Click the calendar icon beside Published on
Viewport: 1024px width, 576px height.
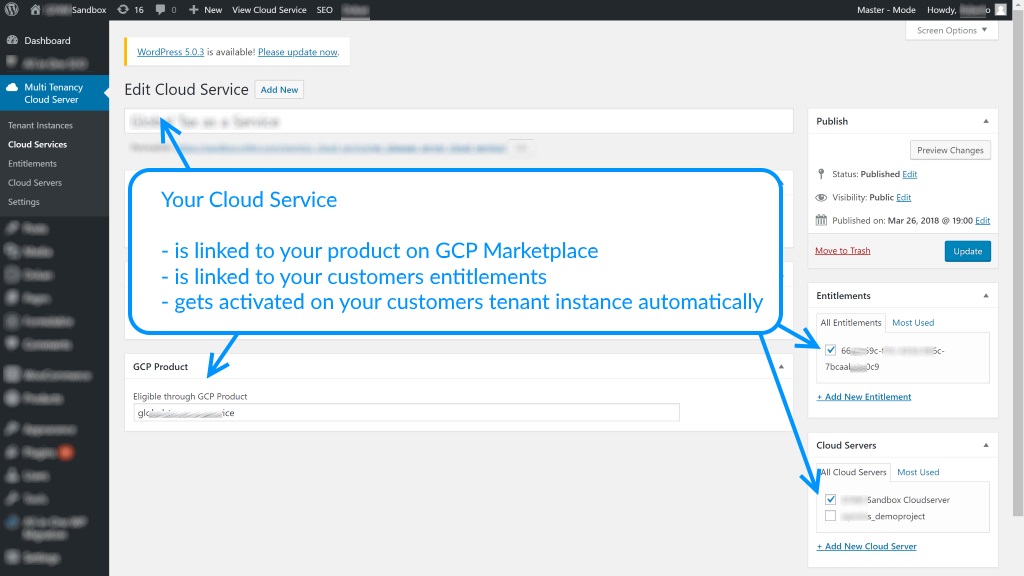pyautogui.click(x=821, y=220)
